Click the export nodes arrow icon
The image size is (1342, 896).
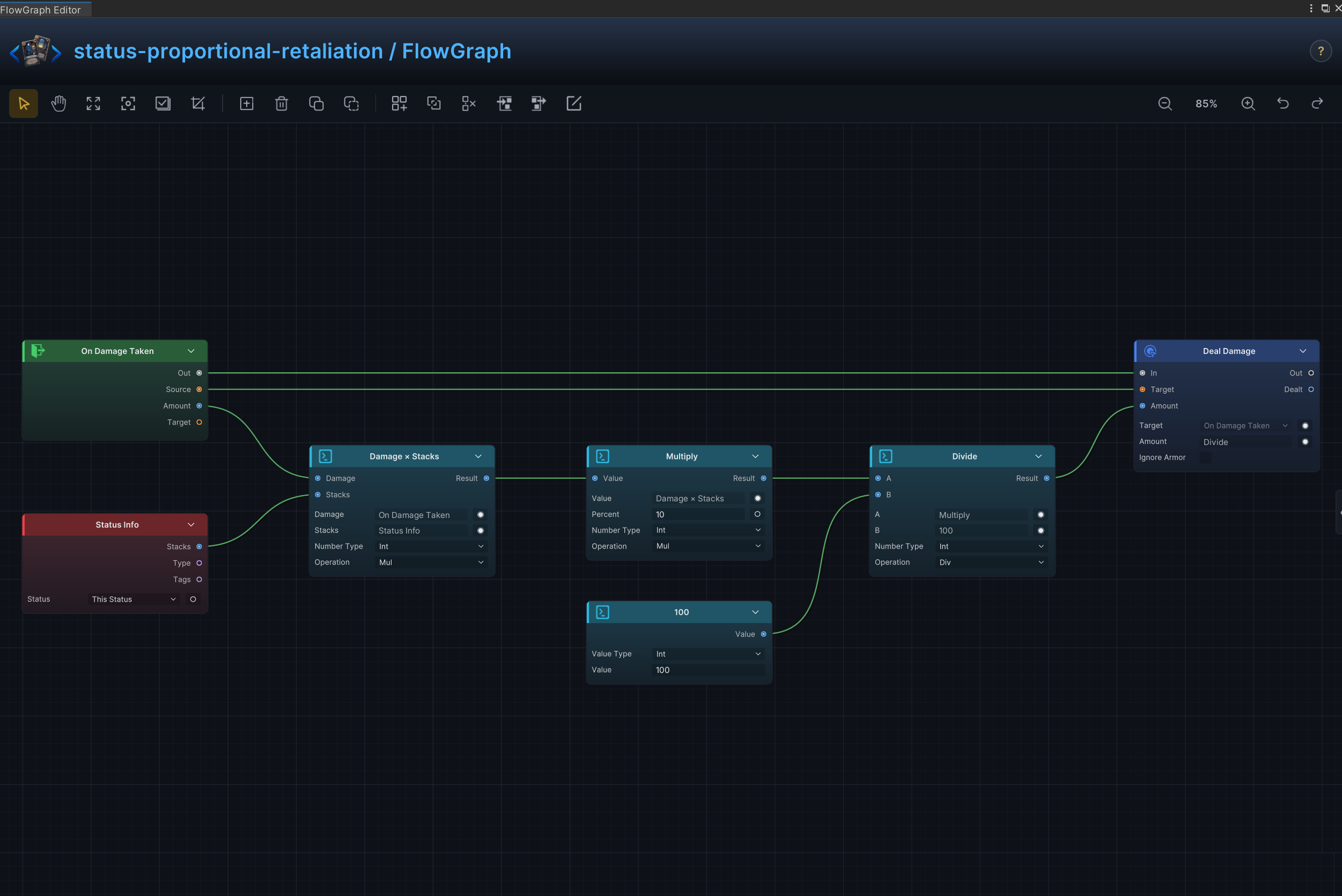539,103
